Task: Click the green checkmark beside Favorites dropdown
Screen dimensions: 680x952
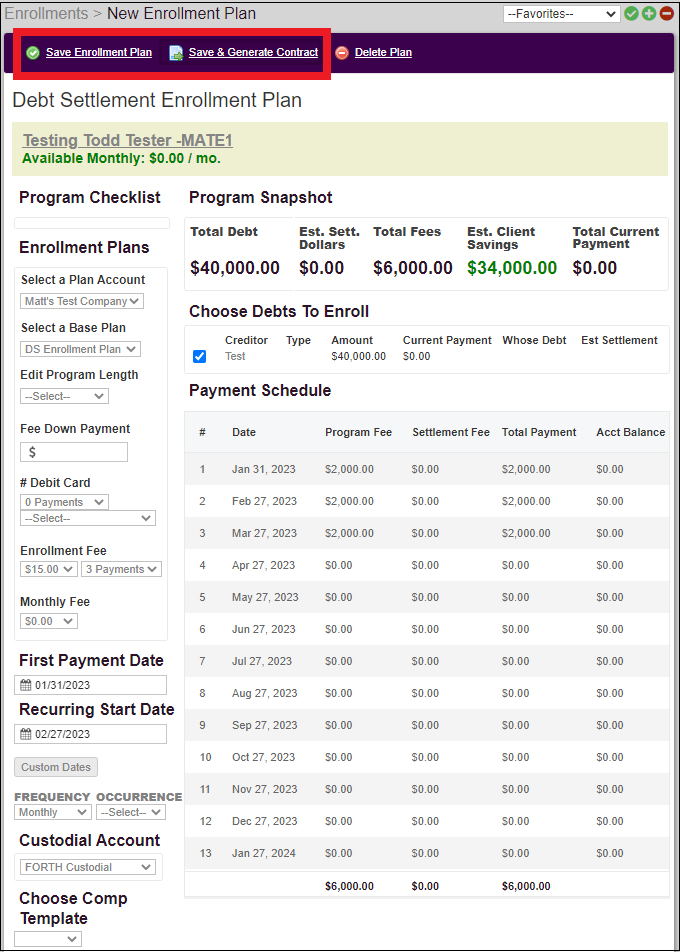Action: coord(633,14)
